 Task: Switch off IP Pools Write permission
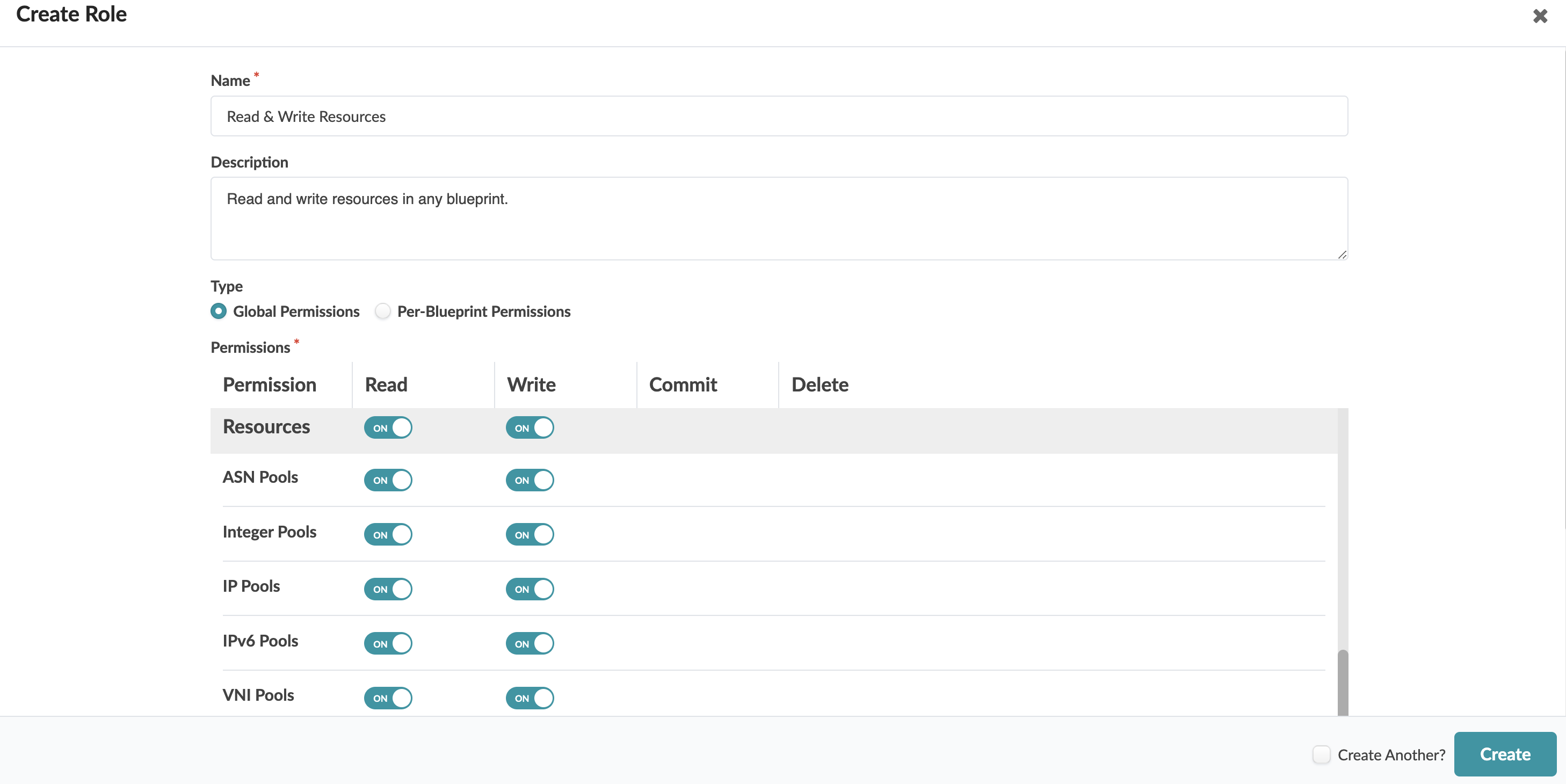(x=530, y=589)
